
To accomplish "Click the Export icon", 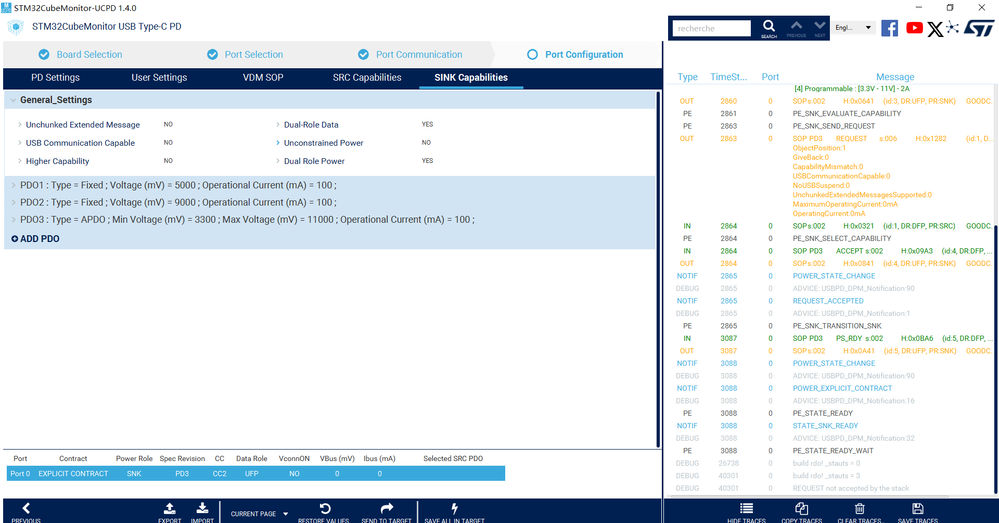I will tap(169, 508).
